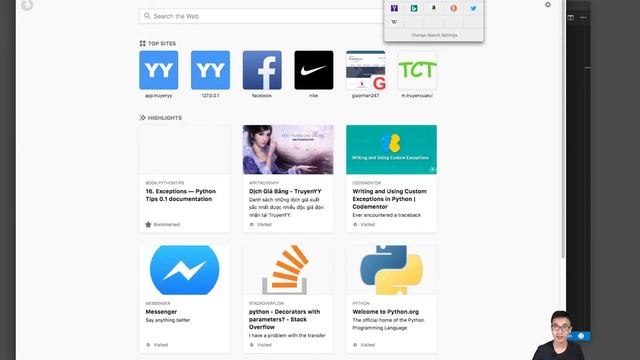Search with the Bing engine icon
Image resolution: width=640 pixels, height=360 pixels.
[x=414, y=8]
